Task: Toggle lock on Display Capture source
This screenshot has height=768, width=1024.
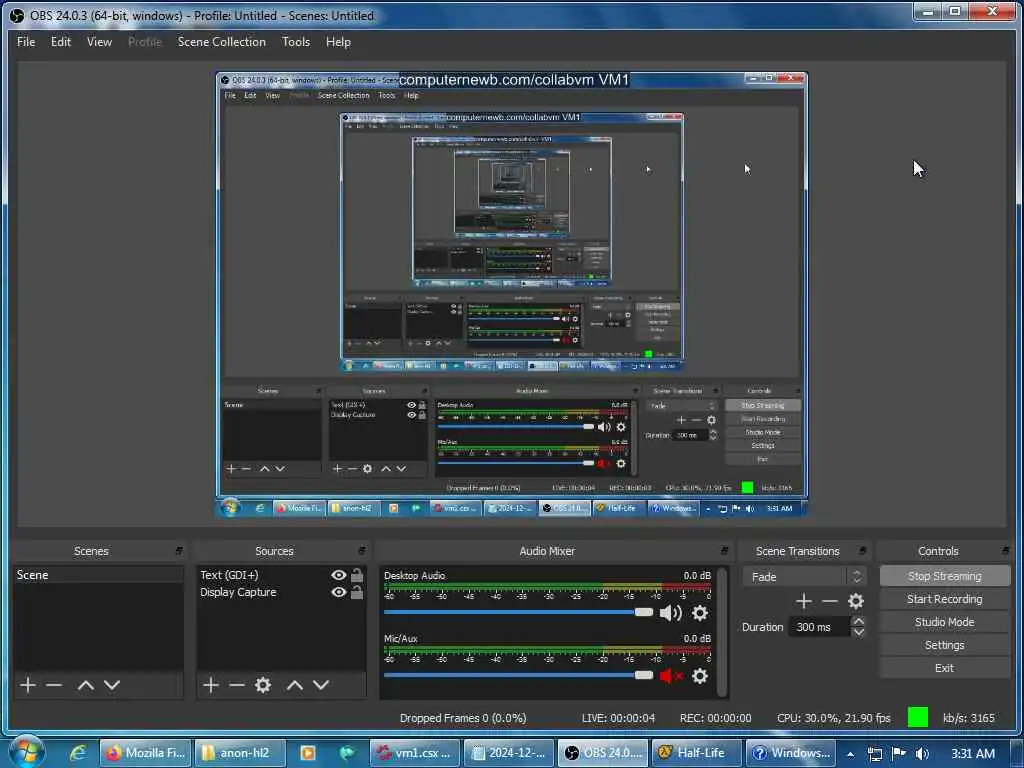Action: click(357, 592)
